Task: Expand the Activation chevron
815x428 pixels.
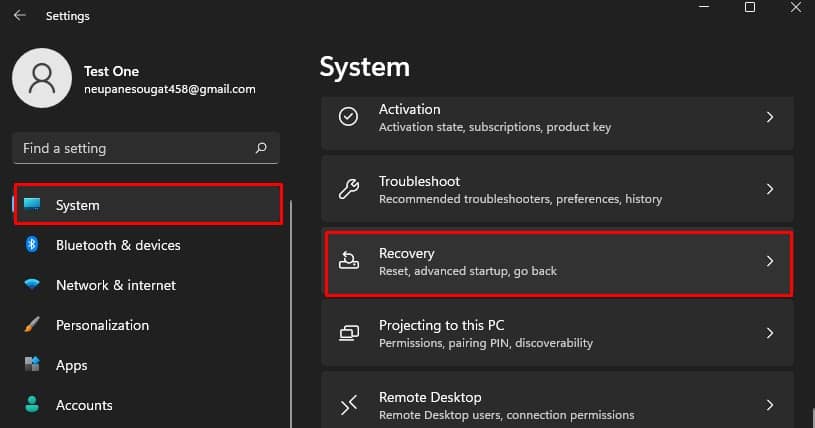Action: 770,118
